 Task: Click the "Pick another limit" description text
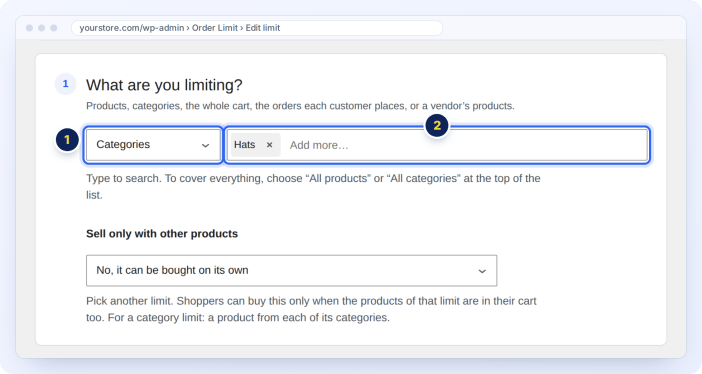click(x=311, y=309)
